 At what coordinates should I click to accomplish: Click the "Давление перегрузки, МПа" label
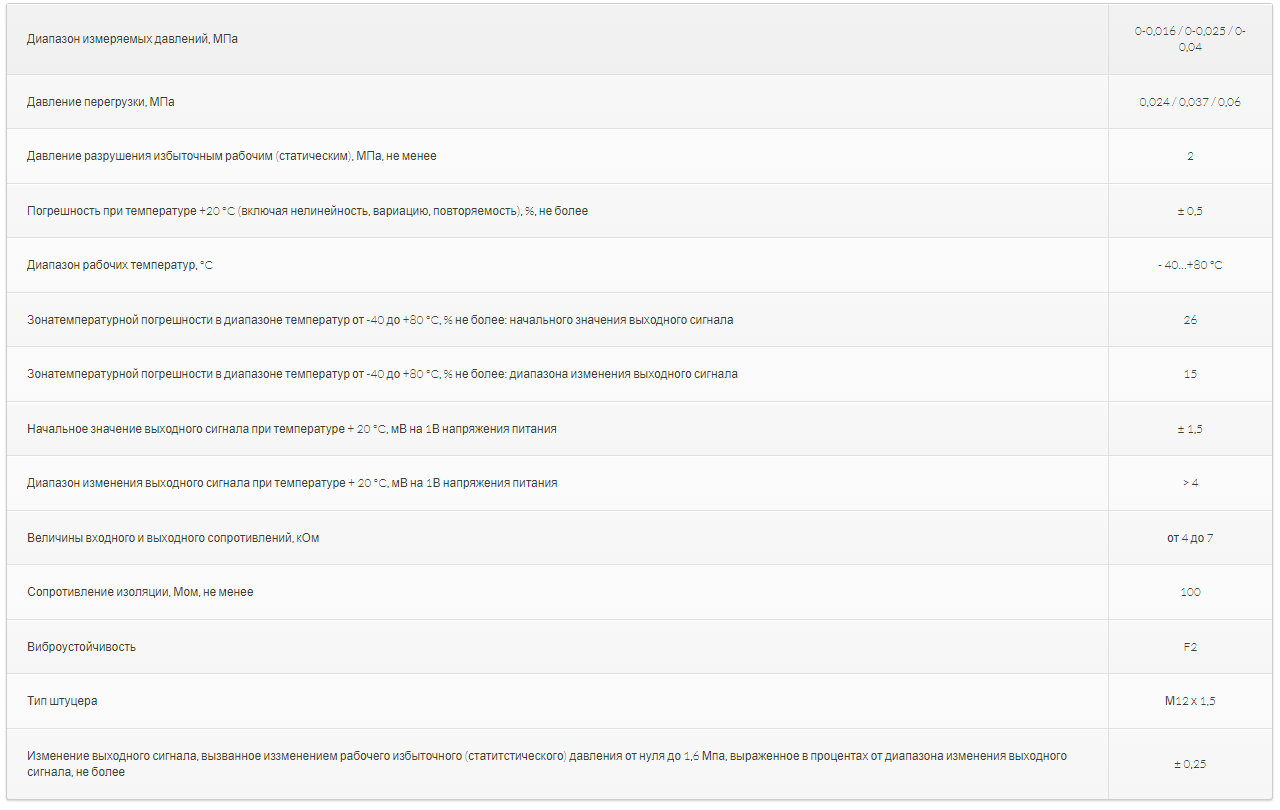pos(101,102)
